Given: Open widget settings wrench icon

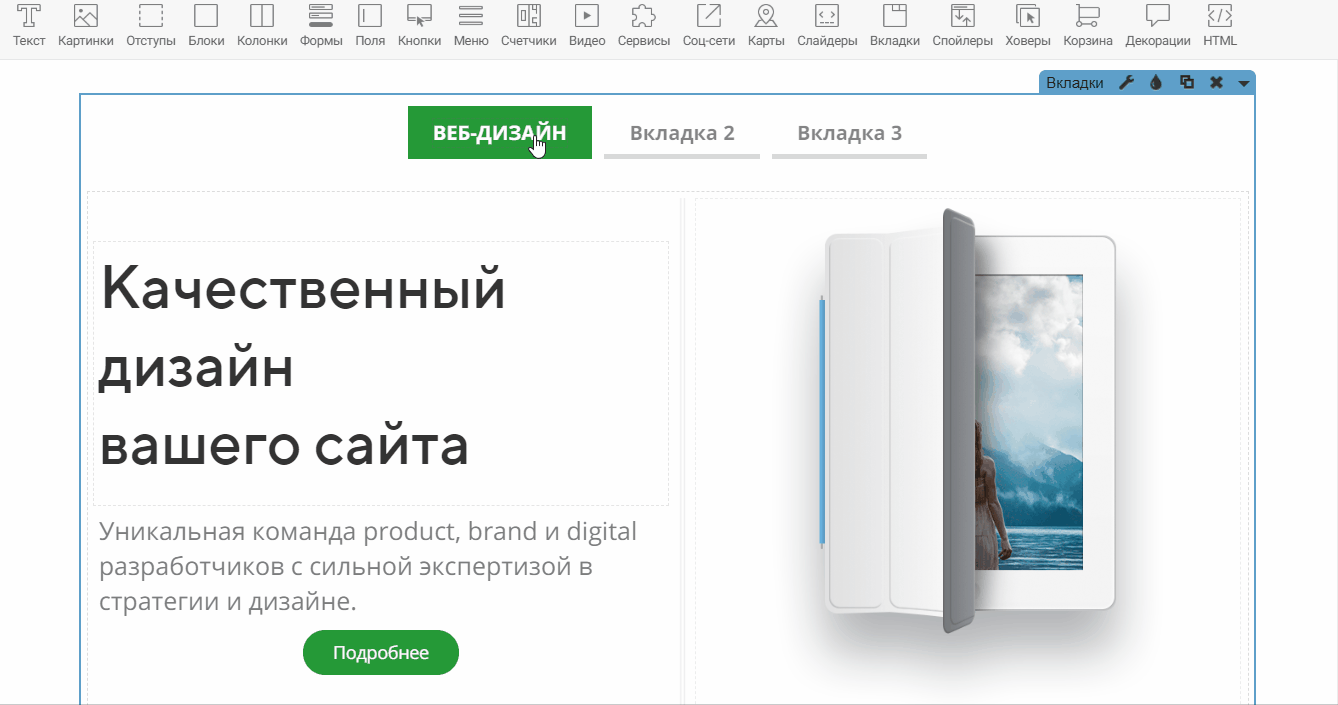Looking at the screenshot, I should (x=1126, y=83).
